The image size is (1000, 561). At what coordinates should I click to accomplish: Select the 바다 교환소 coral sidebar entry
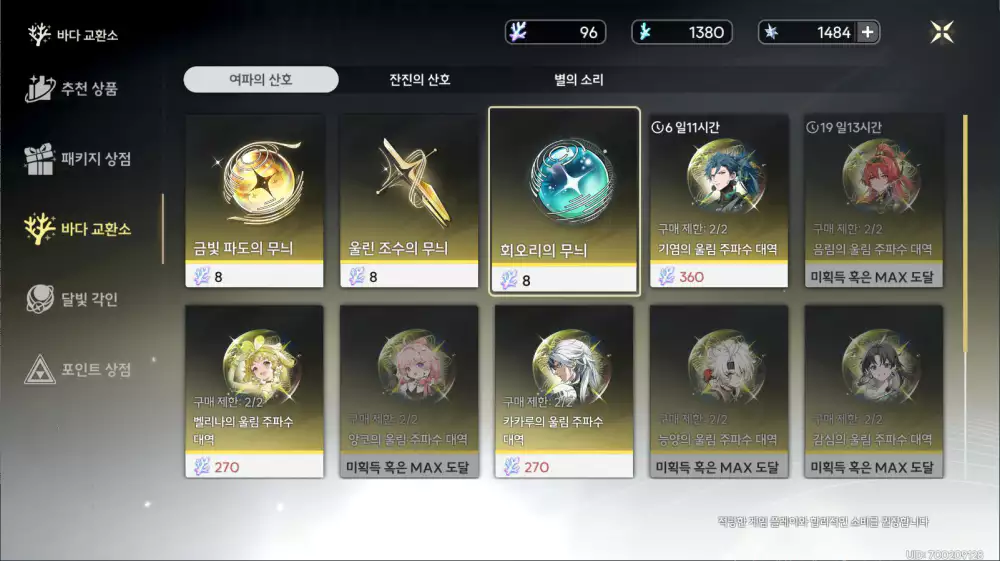pyautogui.click(x=77, y=228)
